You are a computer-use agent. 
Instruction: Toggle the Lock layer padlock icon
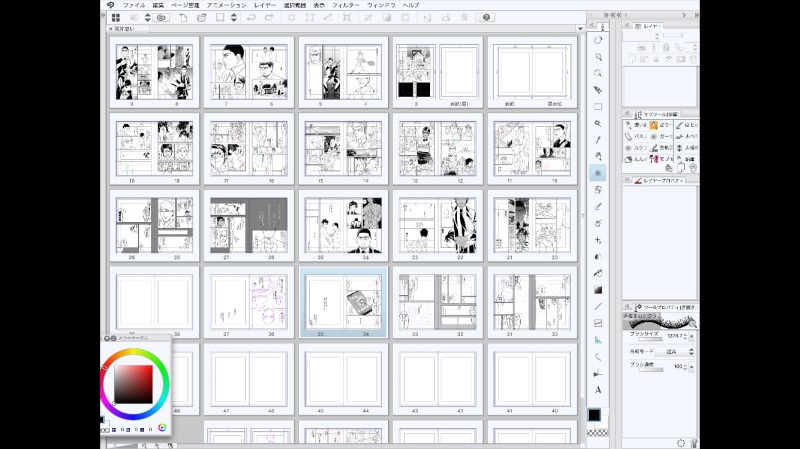(x=666, y=47)
